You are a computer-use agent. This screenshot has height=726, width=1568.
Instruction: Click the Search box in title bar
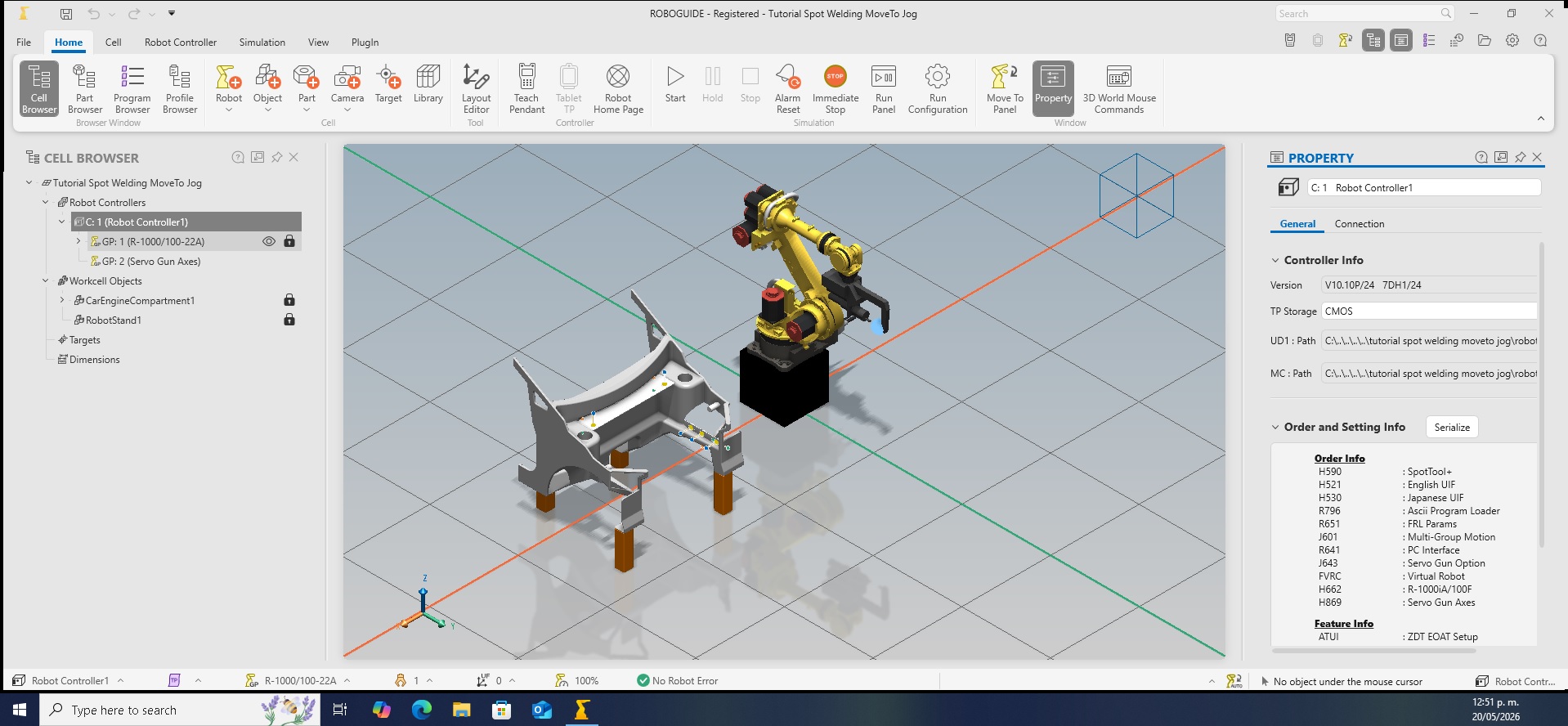click(x=1364, y=14)
